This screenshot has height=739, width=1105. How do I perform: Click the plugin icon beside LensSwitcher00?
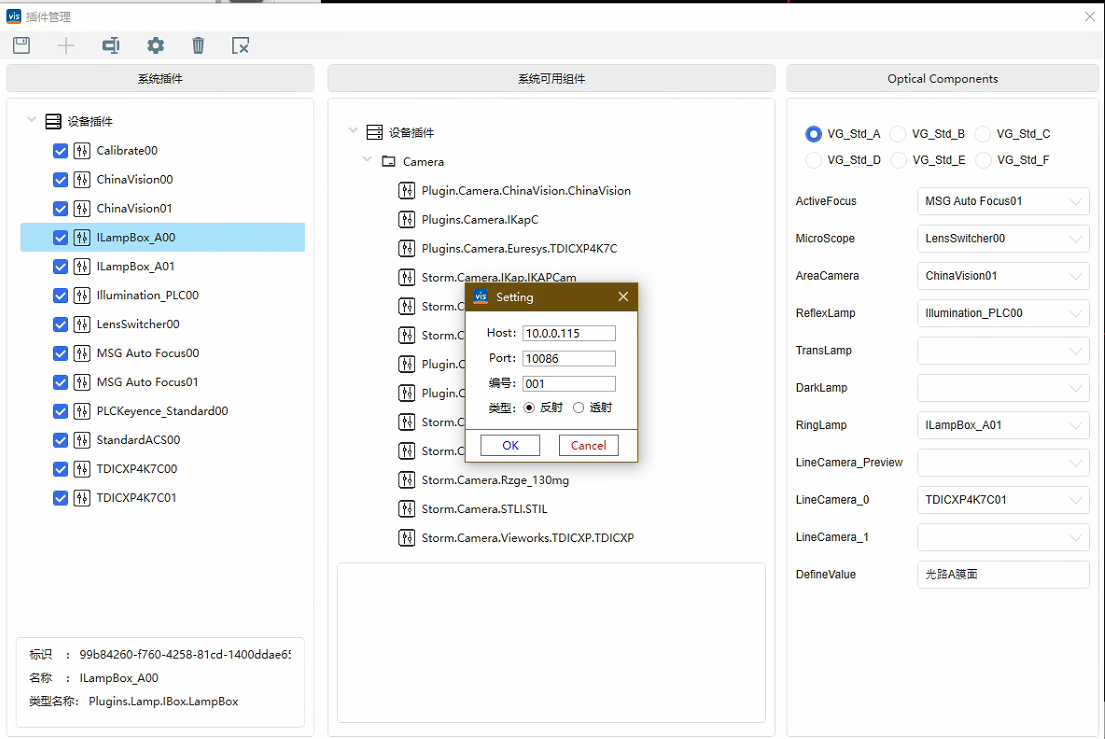(x=82, y=324)
